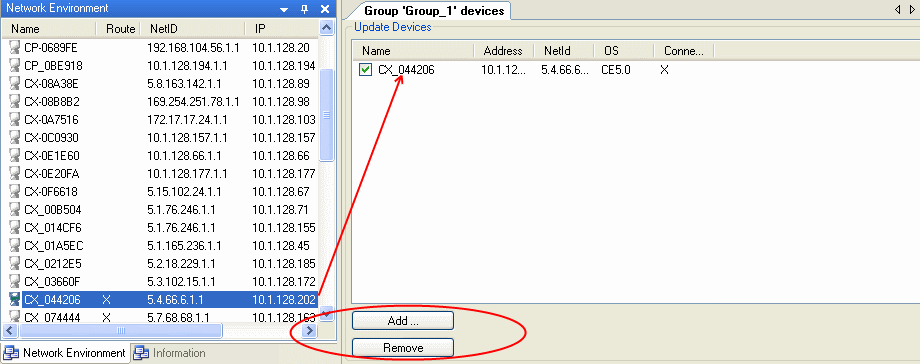Click the Information tab icon
Image resolution: width=920 pixels, height=364 pixels.
(141, 353)
